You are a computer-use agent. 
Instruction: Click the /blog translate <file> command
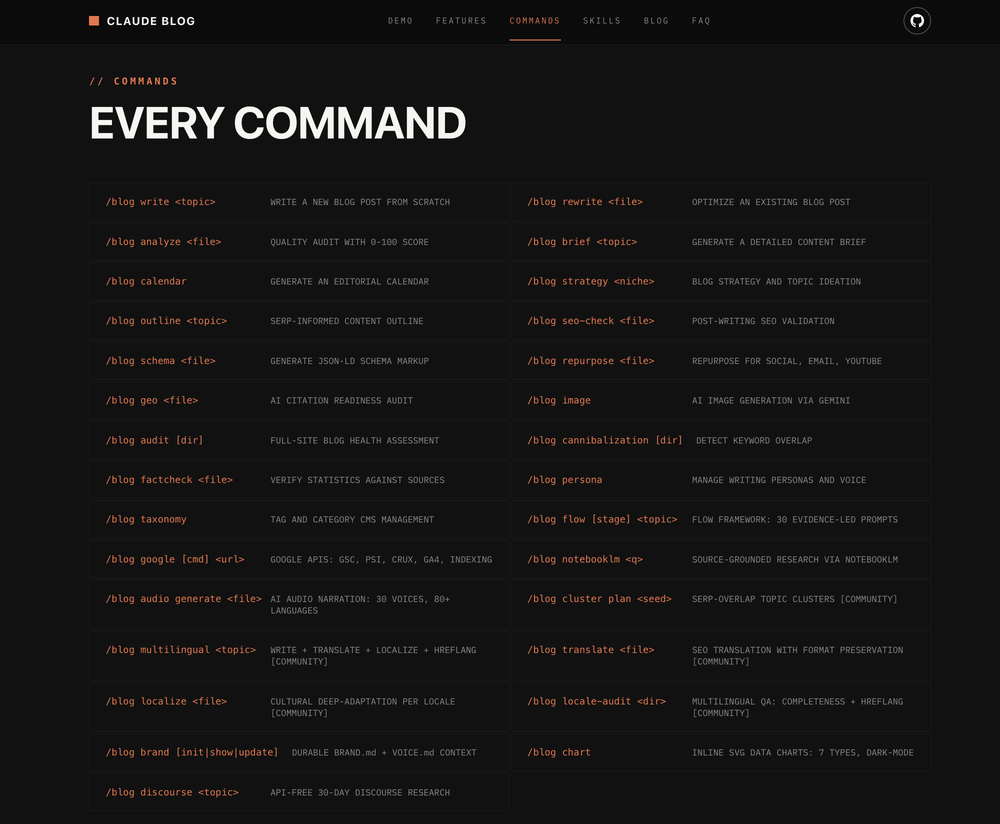[x=591, y=649]
